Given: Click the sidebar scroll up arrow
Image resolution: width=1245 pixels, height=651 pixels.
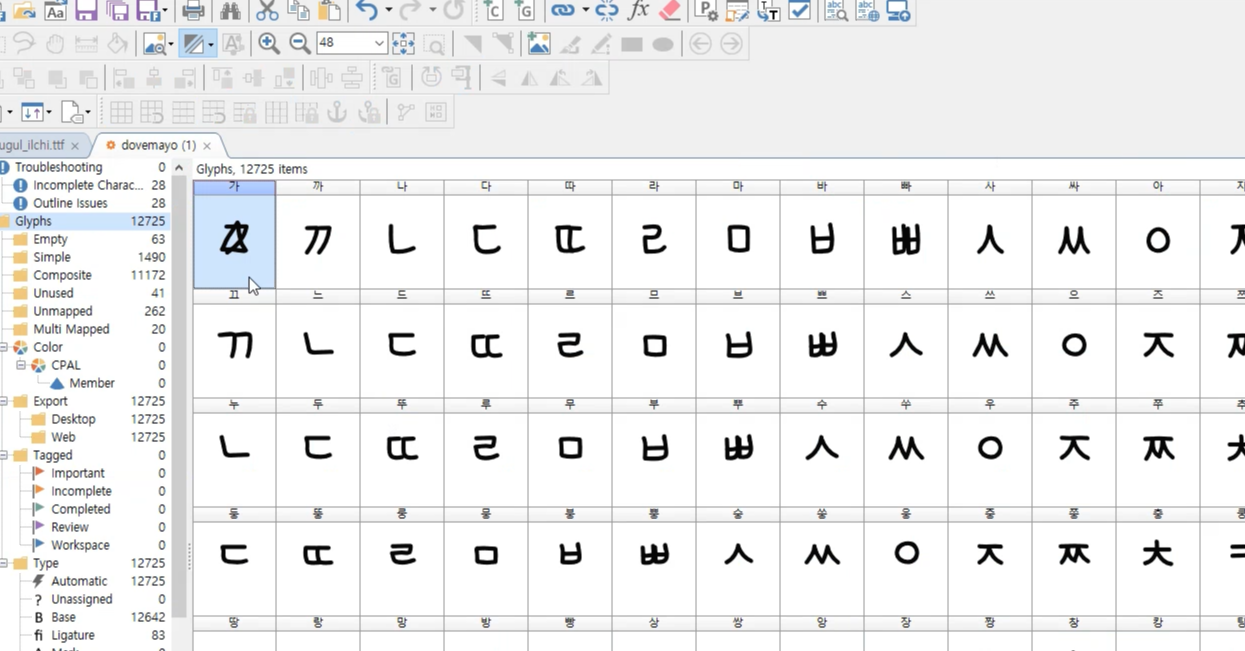Looking at the screenshot, I should 179,168.
